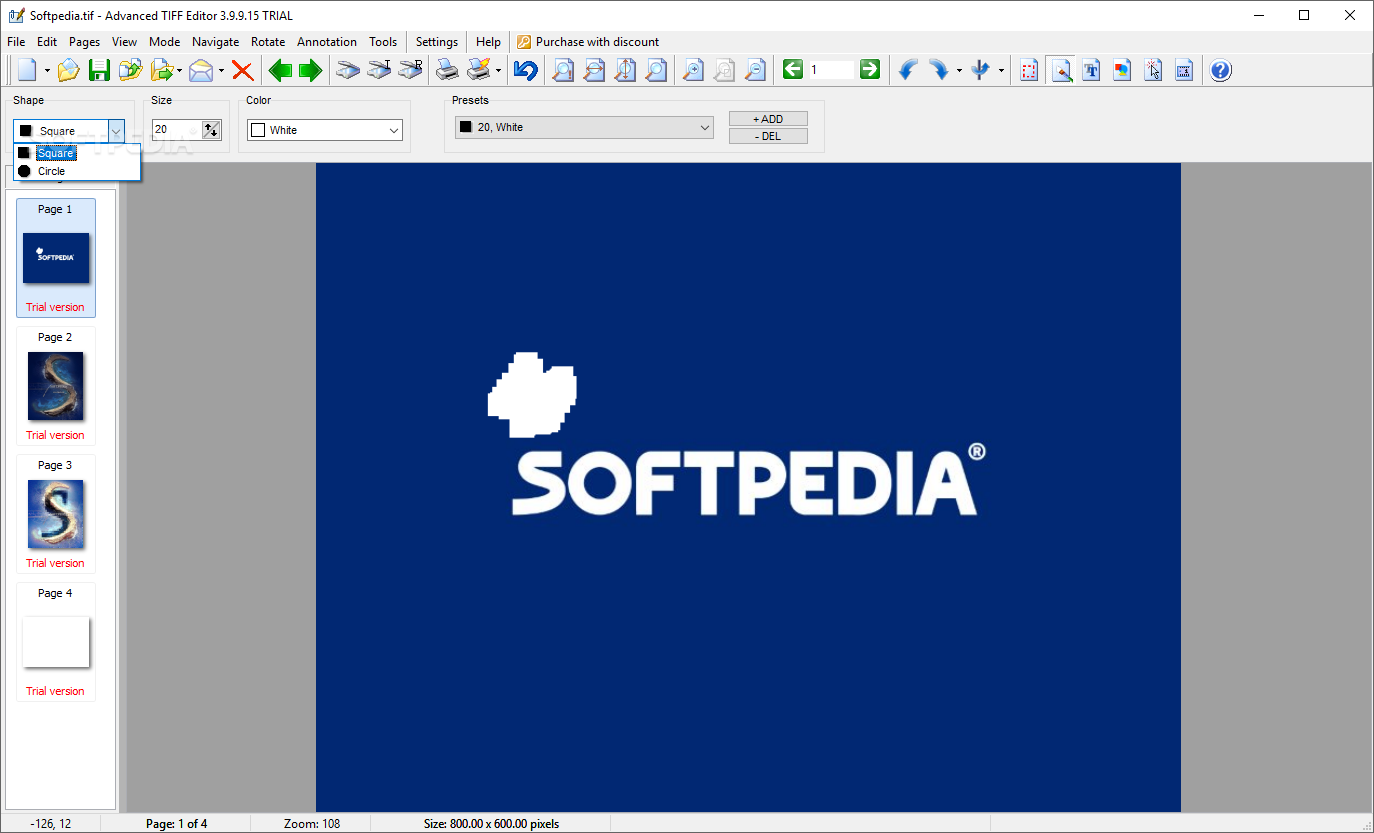Screen dimensions: 1374x833
Task: Open a file with the folder icon
Action: (x=68, y=70)
